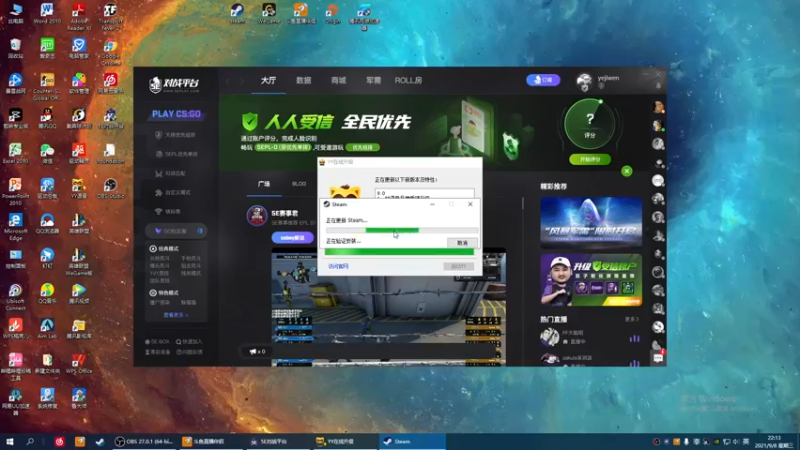Click the yejiwen user avatar
This screenshot has width=800, height=450.
584,81
